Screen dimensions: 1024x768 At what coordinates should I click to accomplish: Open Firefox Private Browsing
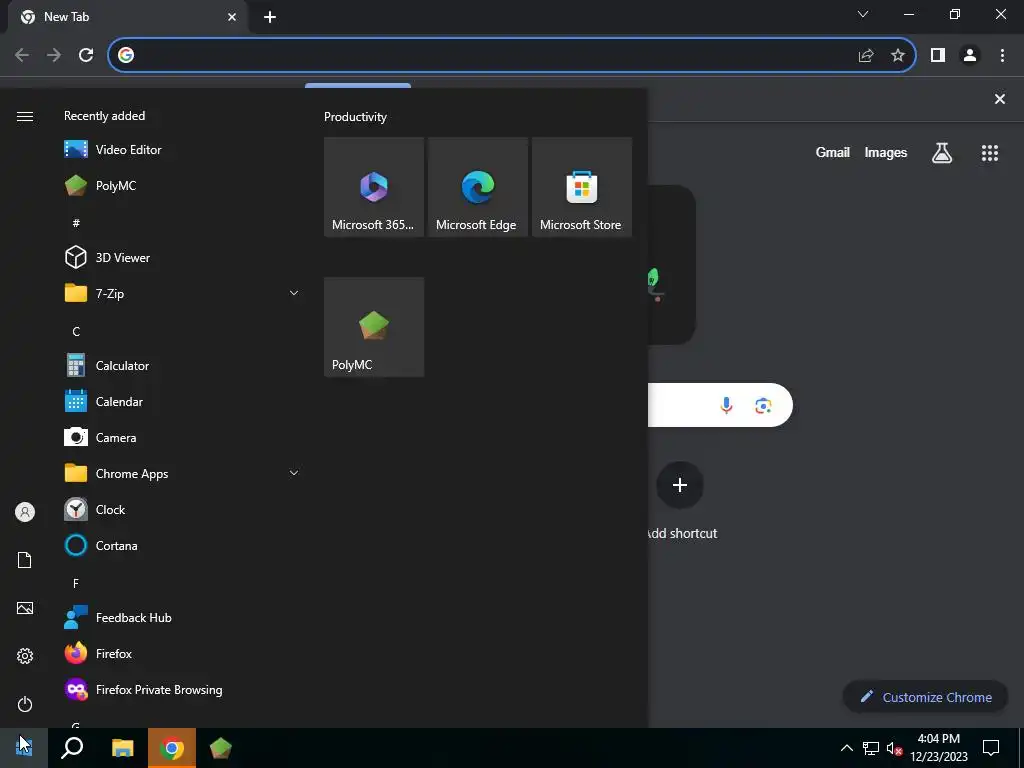(x=180, y=690)
